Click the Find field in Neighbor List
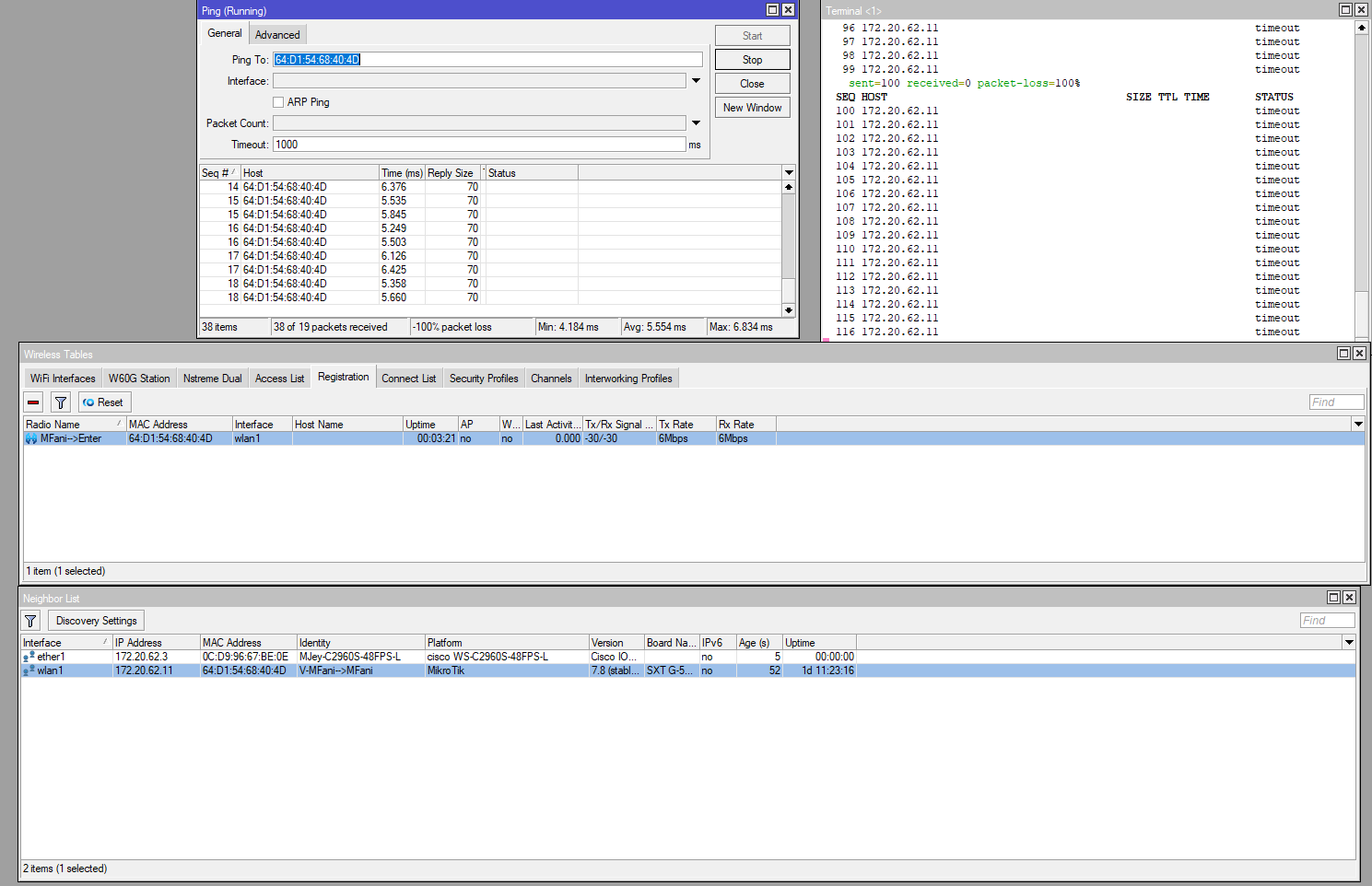 [x=1327, y=620]
